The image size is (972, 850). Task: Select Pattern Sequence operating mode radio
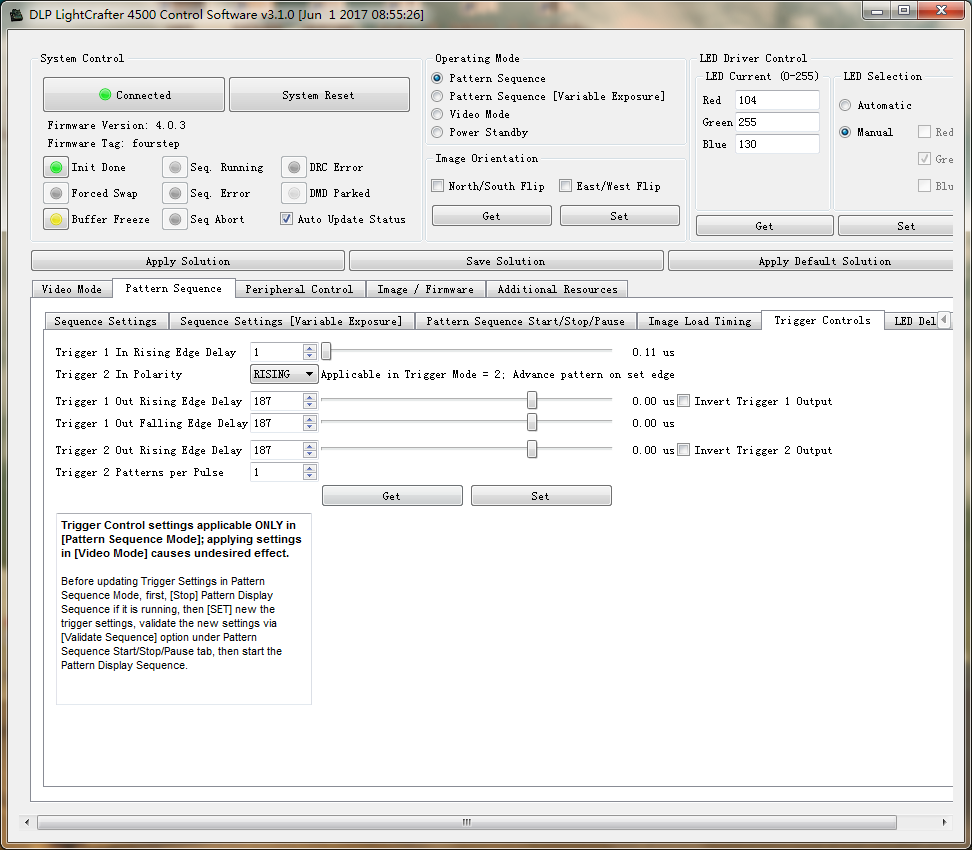(x=437, y=78)
